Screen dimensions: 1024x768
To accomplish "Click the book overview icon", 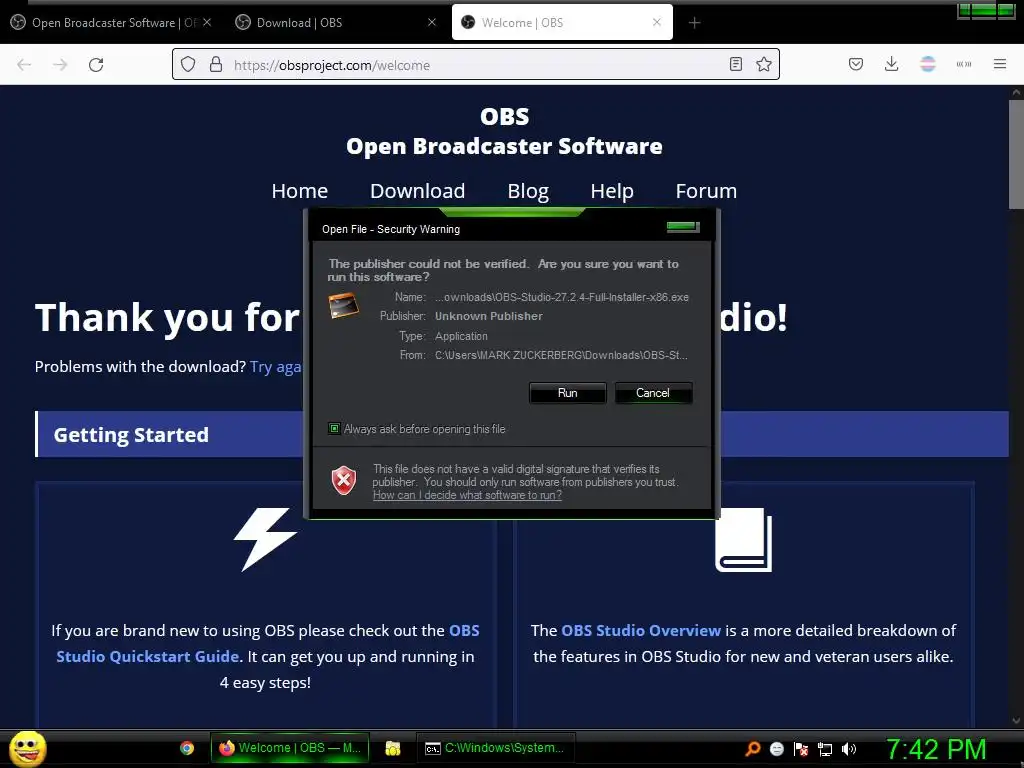I will pyautogui.click(x=744, y=539).
